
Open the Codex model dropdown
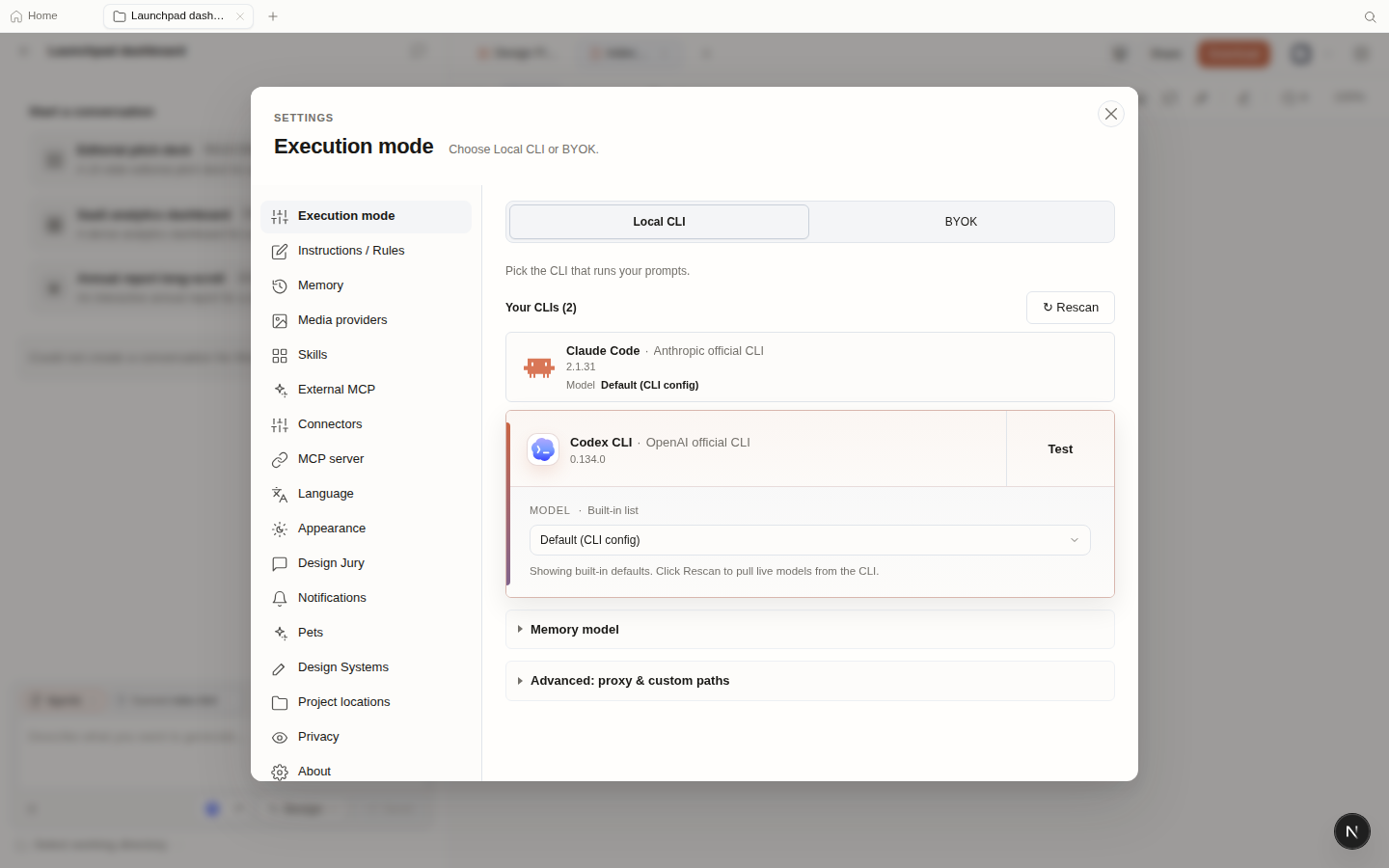pos(810,540)
